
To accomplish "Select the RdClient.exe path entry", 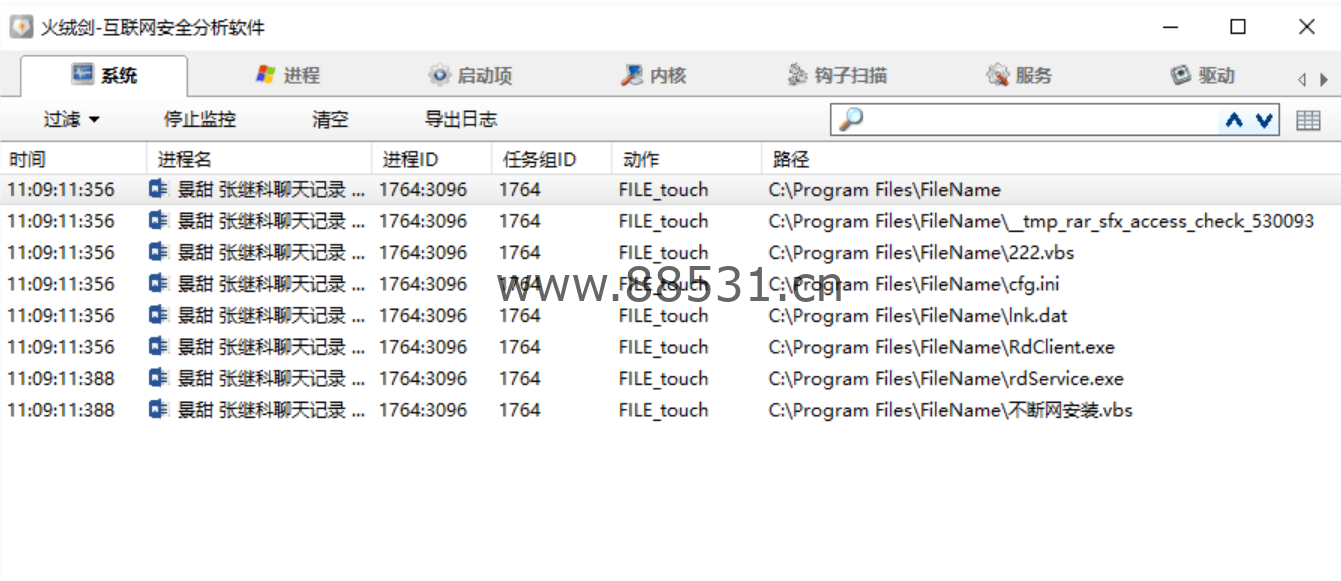I will pos(941,347).
